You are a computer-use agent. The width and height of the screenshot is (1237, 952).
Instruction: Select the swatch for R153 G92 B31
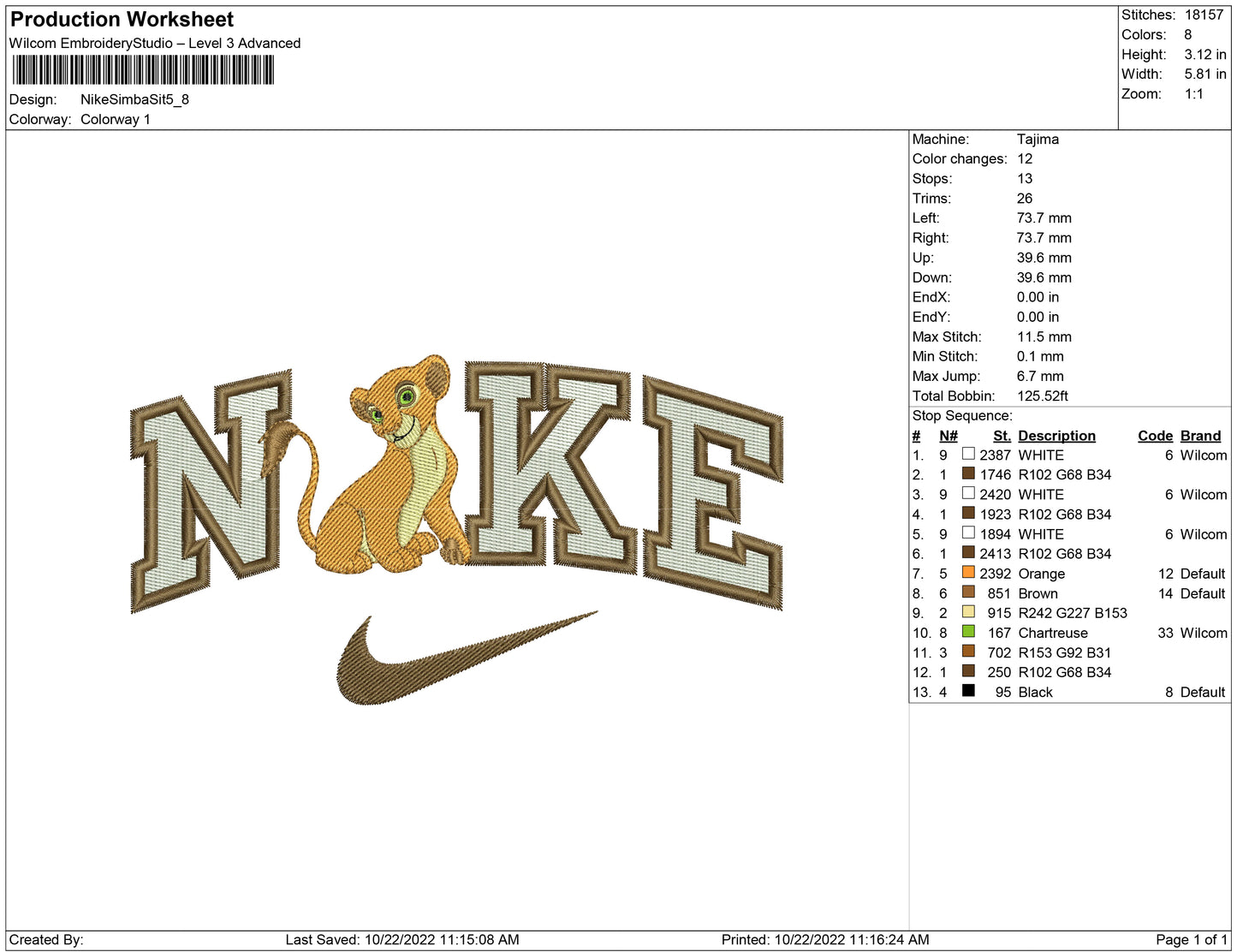pos(968,651)
